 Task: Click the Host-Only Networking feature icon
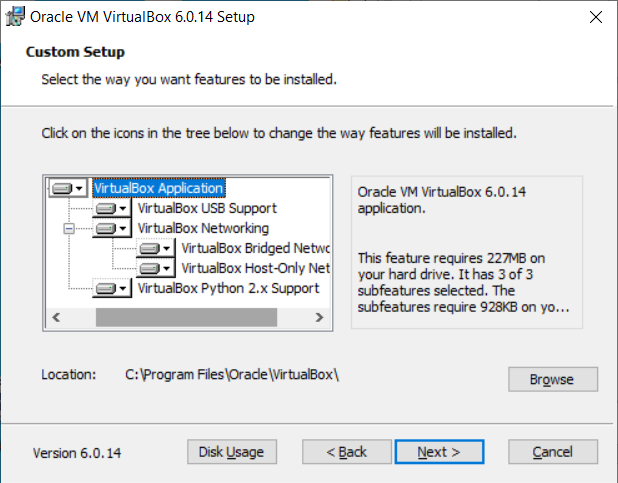[x=156, y=268]
